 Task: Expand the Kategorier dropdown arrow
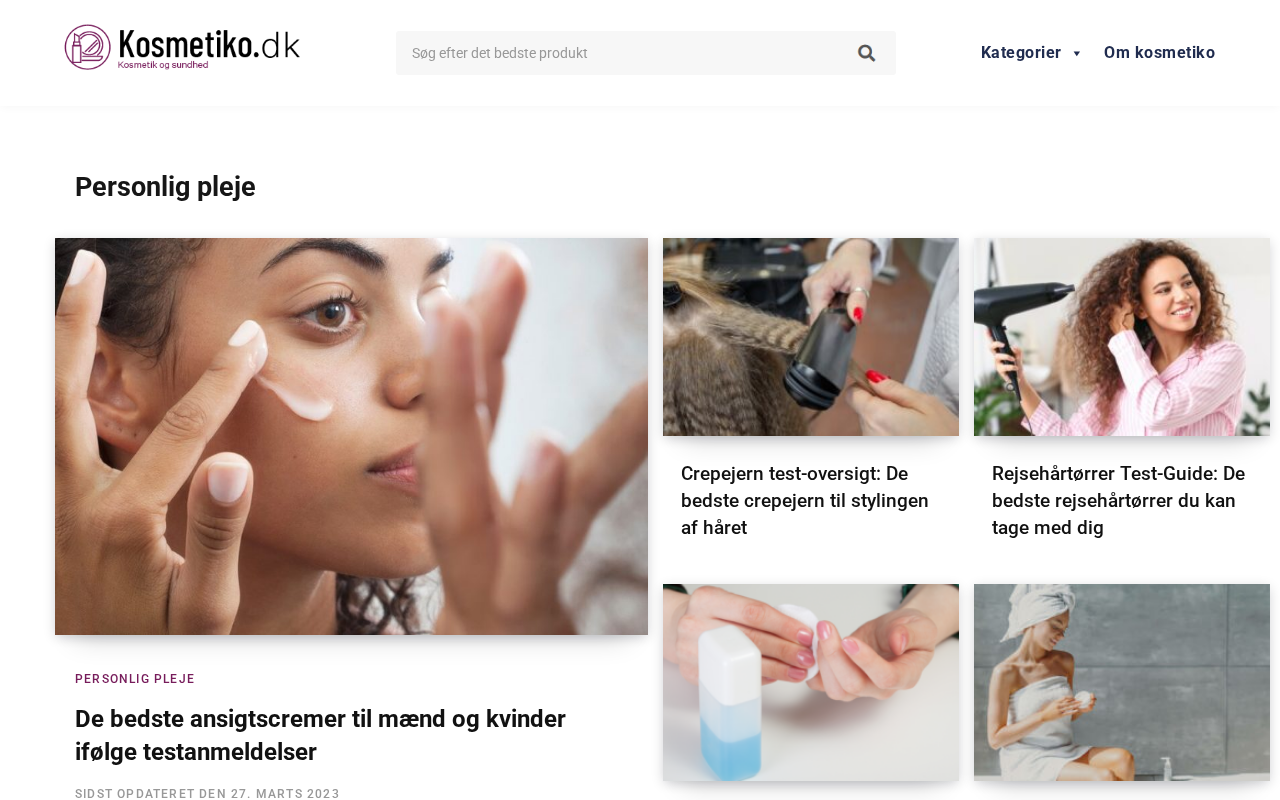1076,53
